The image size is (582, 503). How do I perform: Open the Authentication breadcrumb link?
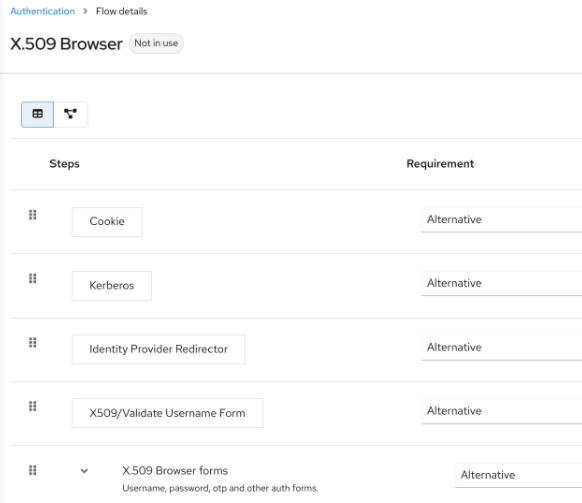(x=42, y=12)
